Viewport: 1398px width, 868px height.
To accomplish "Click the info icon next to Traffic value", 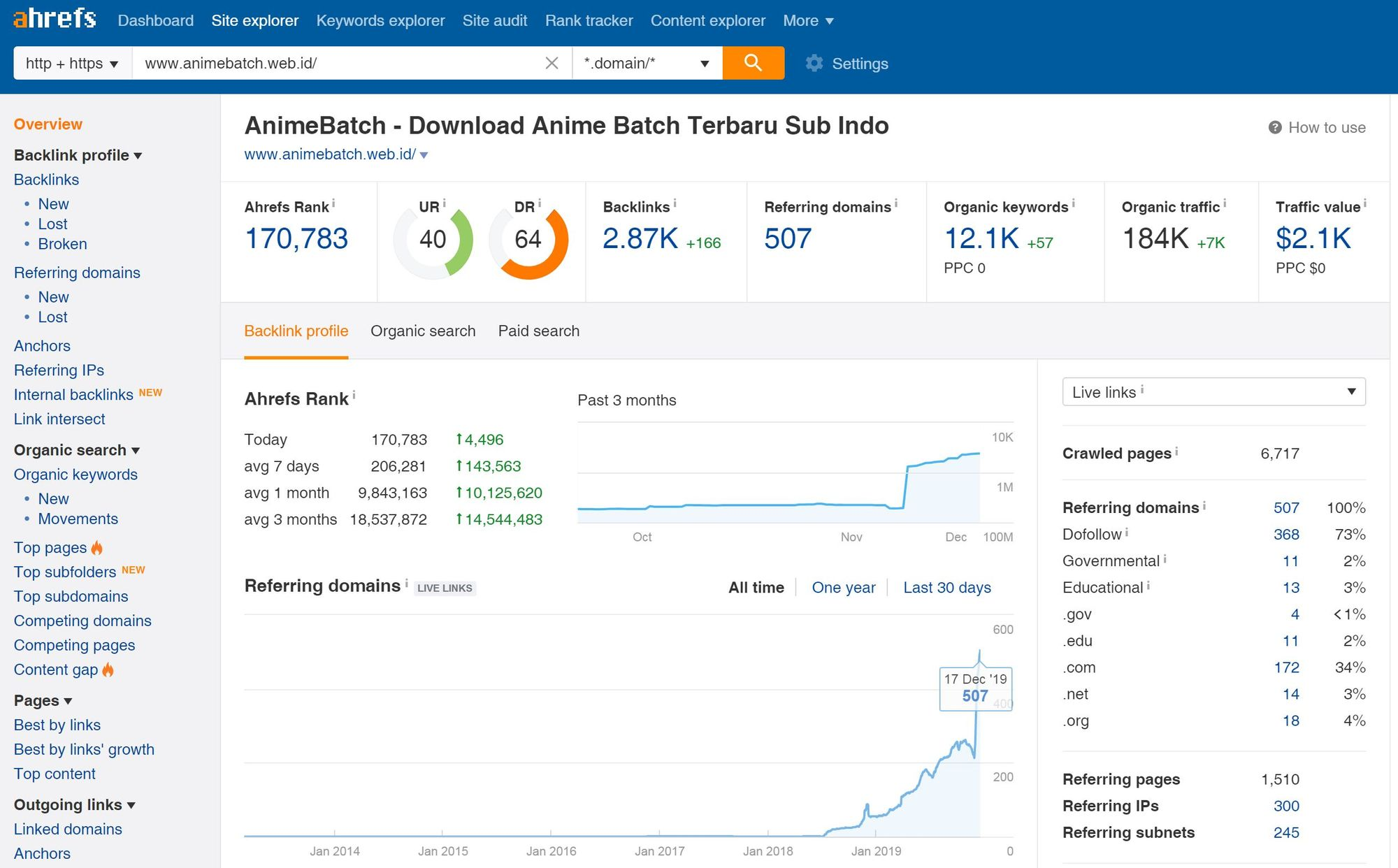I will 1364,203.
